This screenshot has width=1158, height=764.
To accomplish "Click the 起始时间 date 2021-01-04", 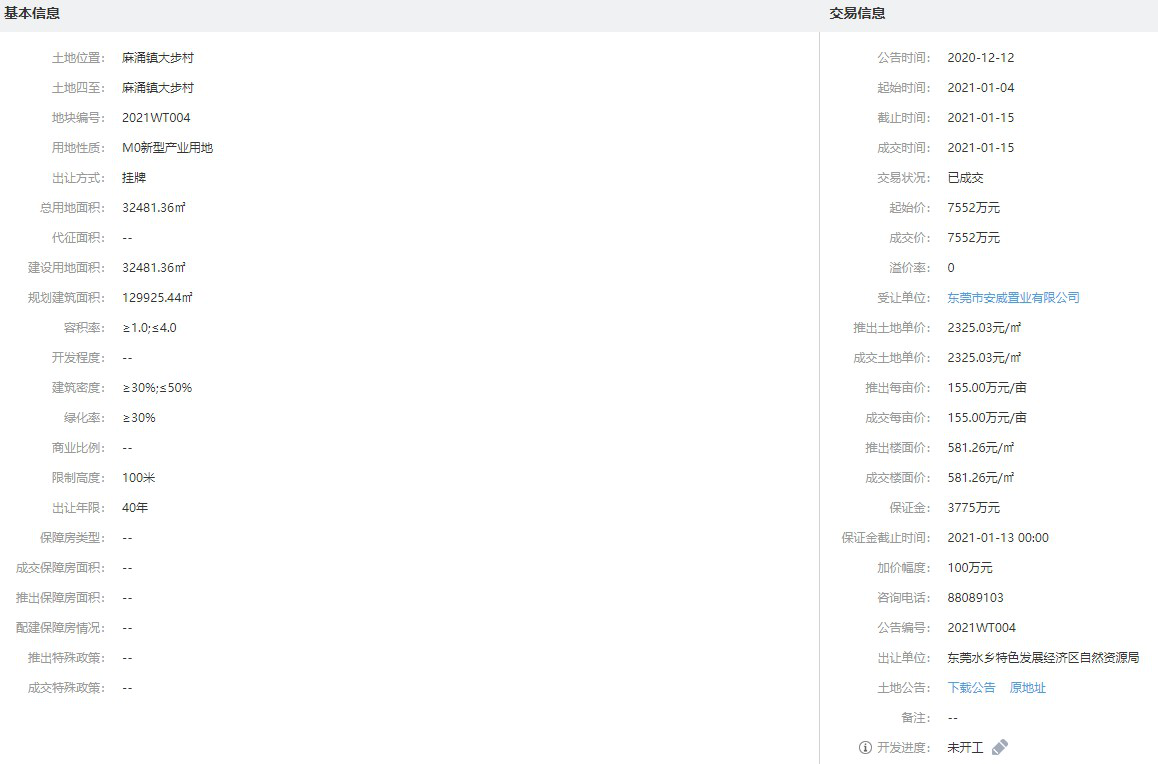I will 980,88.
